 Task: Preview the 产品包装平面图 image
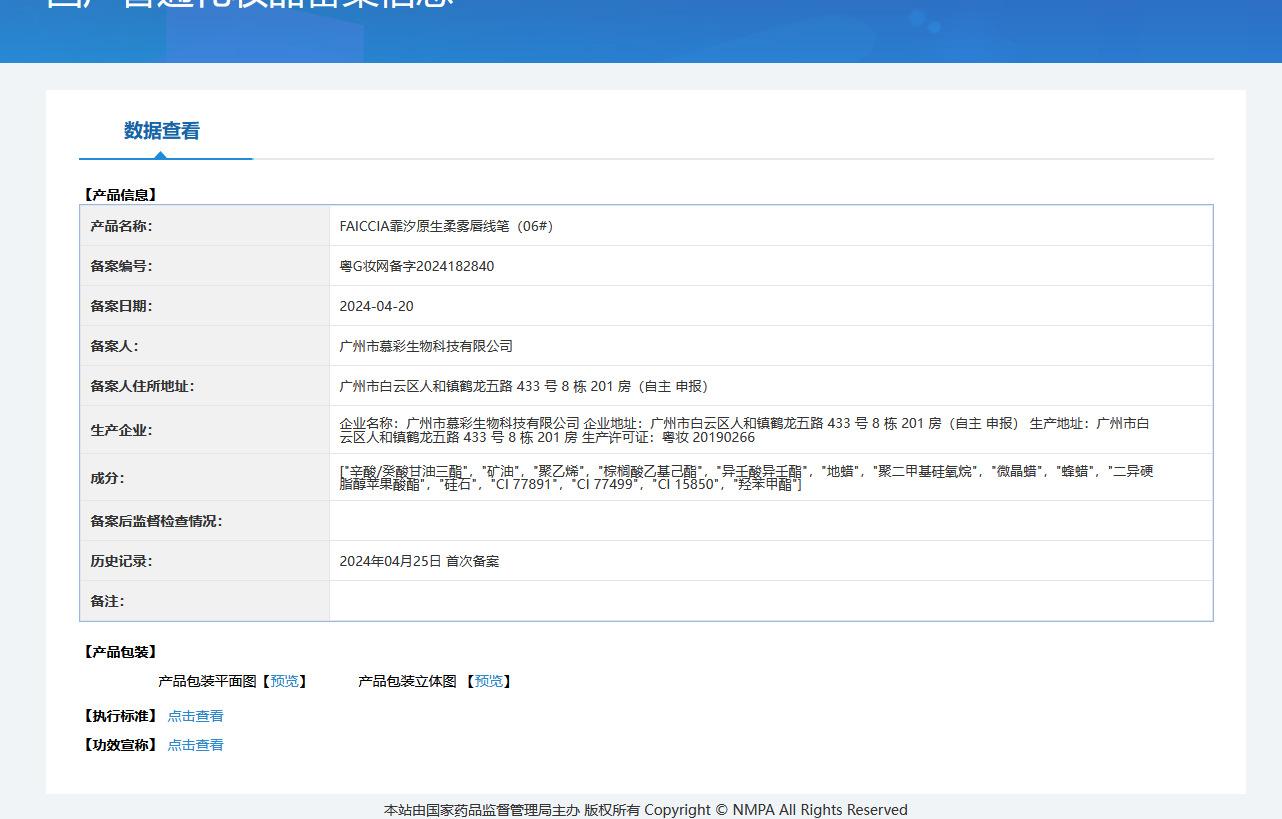coord(284,681)
